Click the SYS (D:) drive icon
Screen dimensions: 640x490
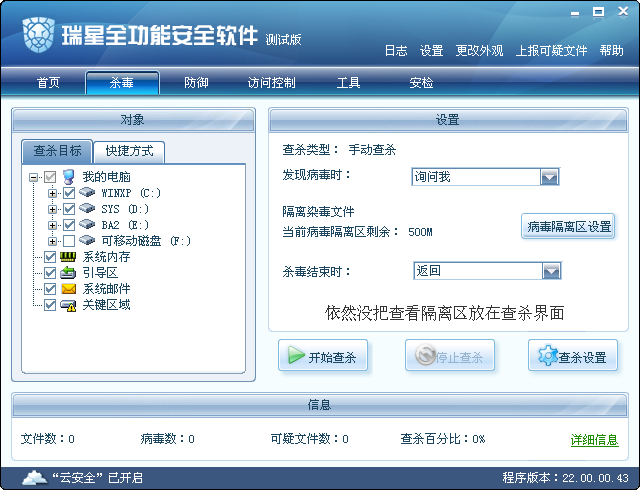tap(87, 208)
